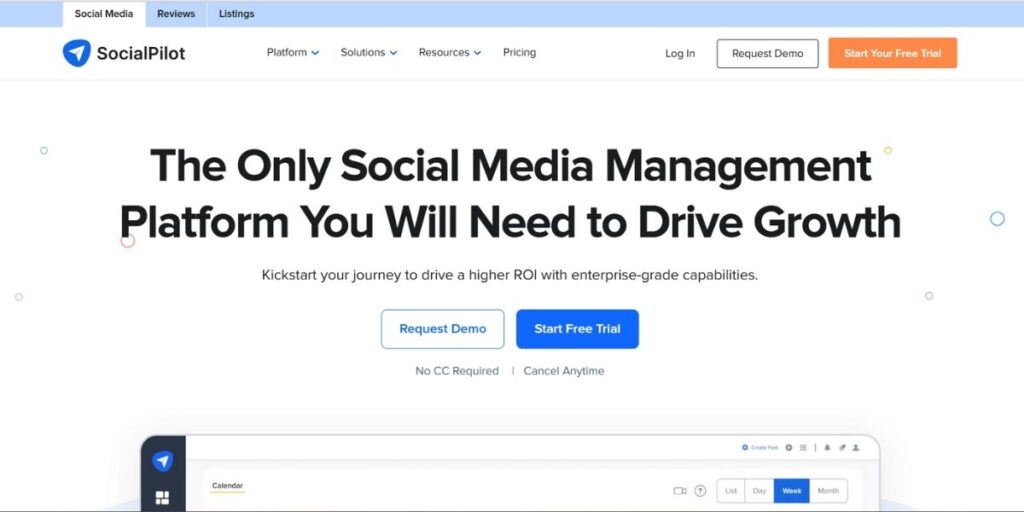This screenshot has width=1024, height=512.
Task: Switch calendar to List view
Action: (x=731, y=491)
